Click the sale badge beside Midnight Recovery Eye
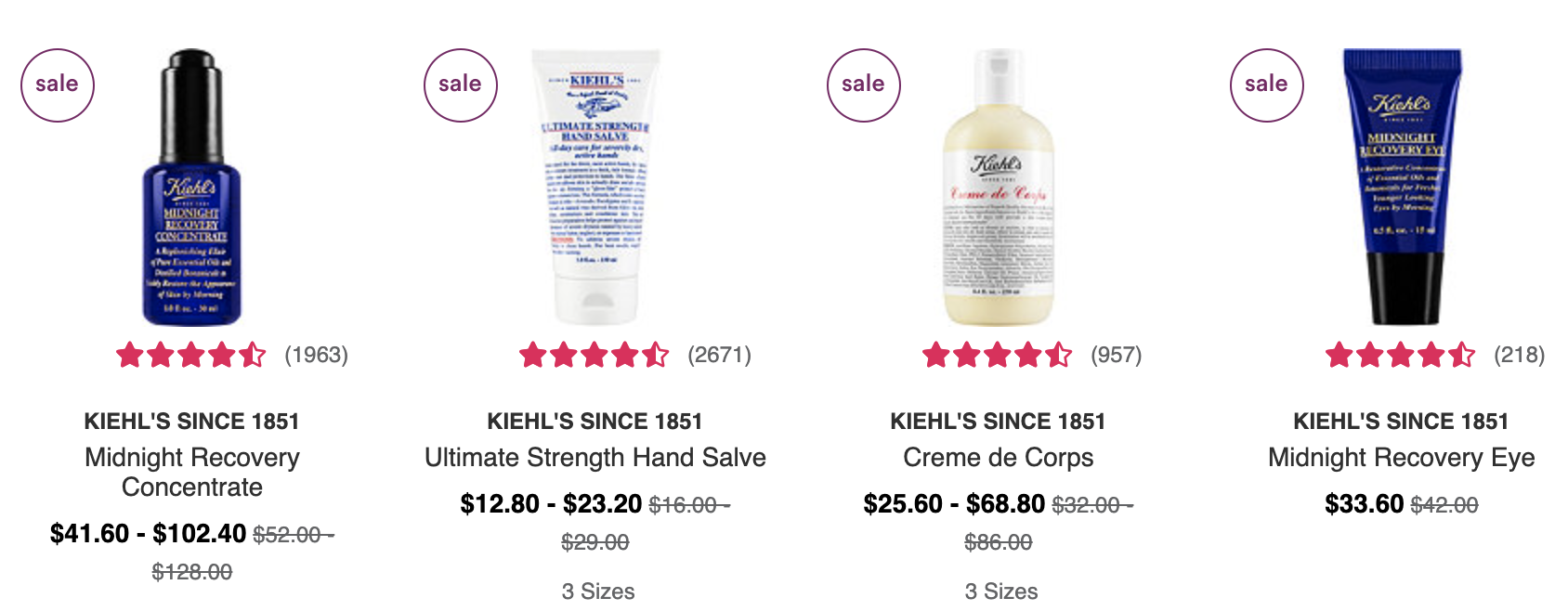This screenshot has width=1568, height=611. pyautogui.click(x=1267, y=84)
